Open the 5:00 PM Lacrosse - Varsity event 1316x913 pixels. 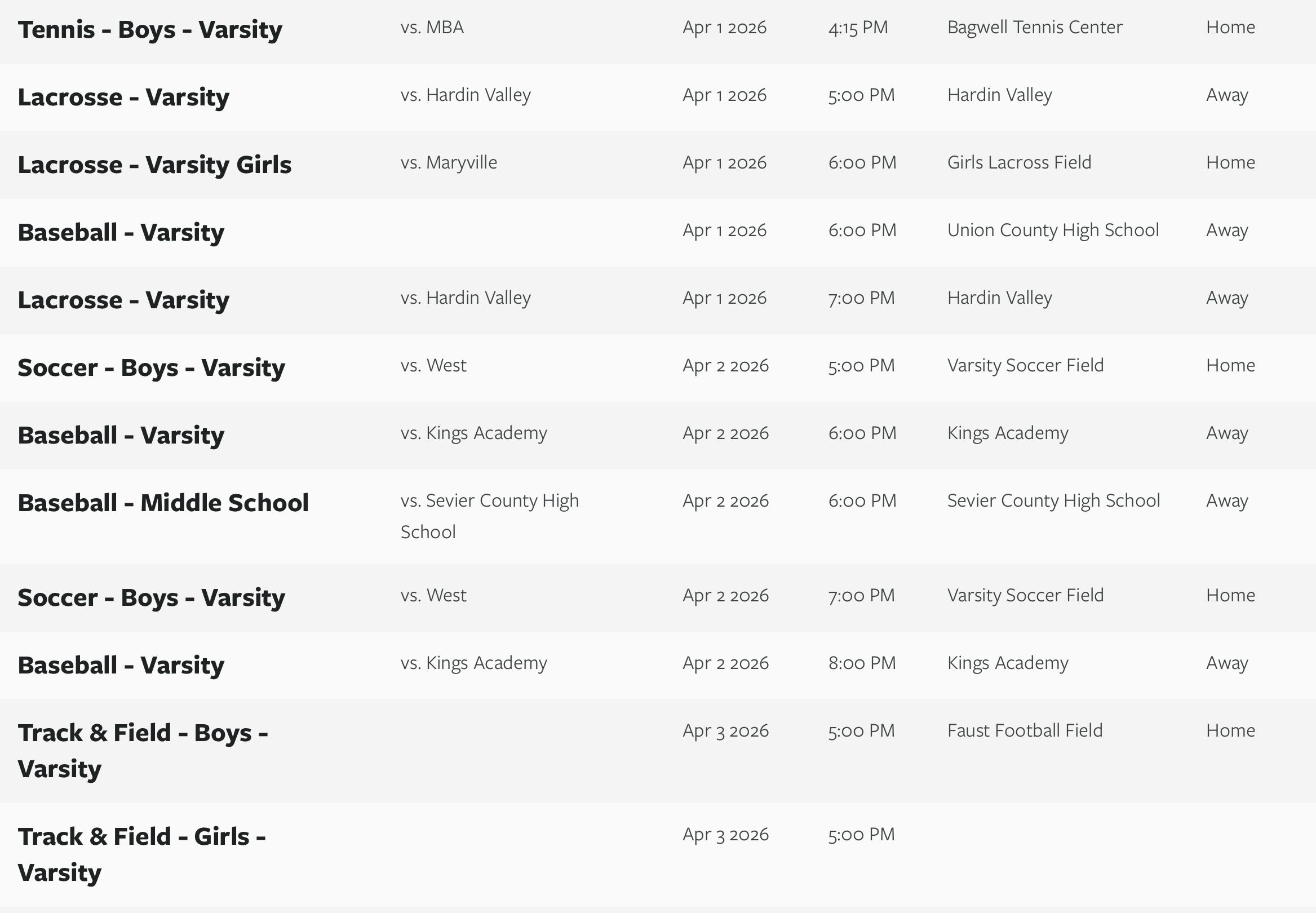point(123,97)
